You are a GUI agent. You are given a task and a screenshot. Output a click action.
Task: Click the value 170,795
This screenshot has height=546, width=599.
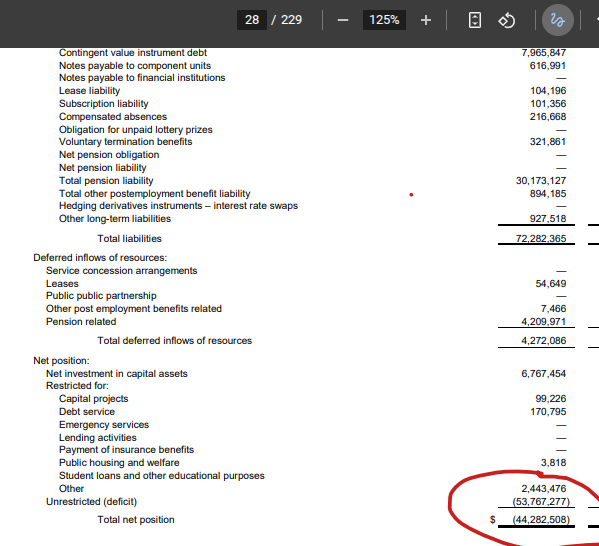tap(548, 412)
